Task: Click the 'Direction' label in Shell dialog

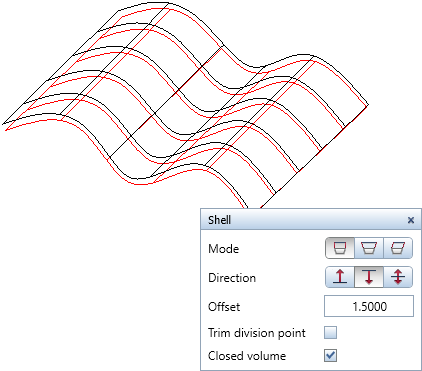Action: click(232, 278)
